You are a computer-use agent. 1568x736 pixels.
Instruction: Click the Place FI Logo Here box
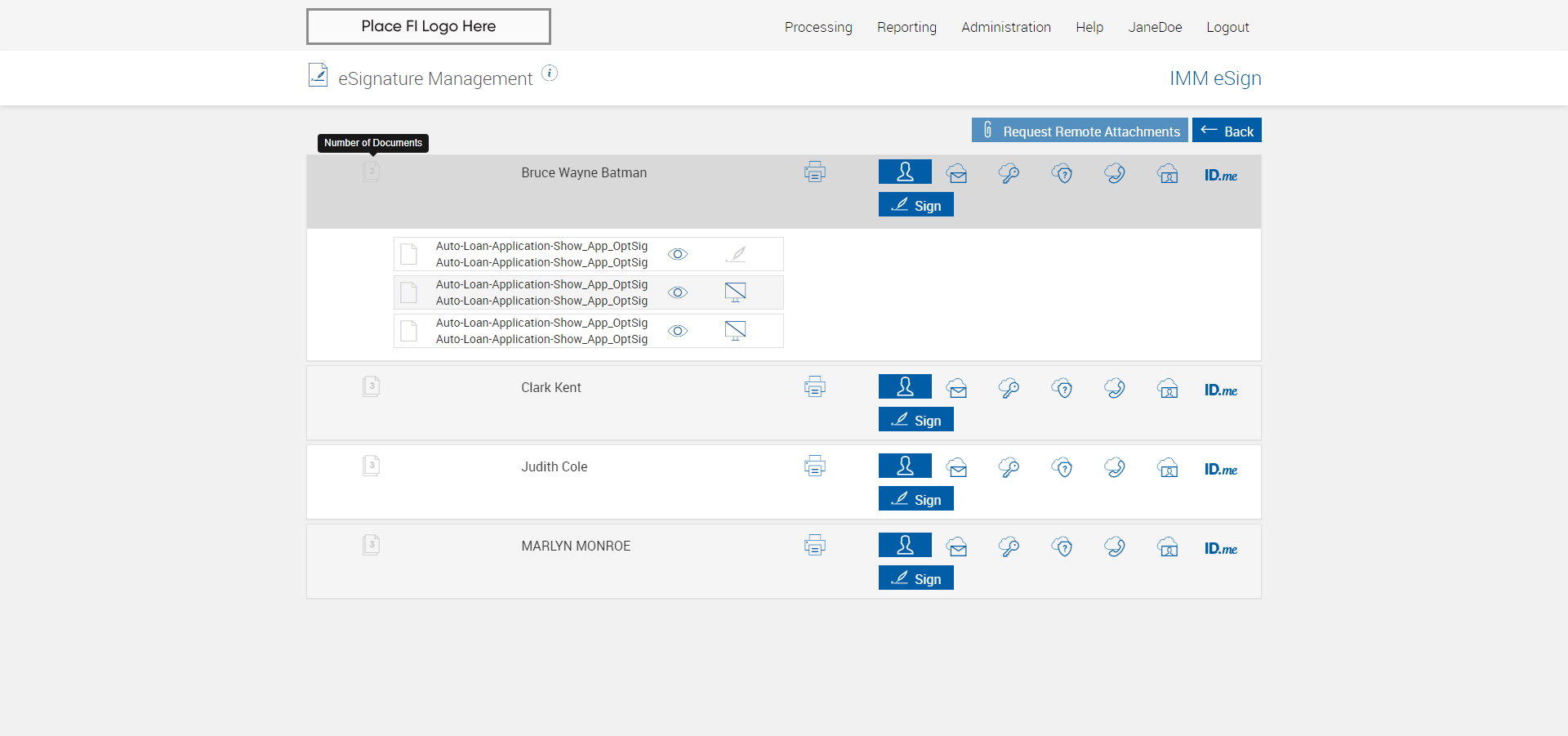(x=429, y=26)
